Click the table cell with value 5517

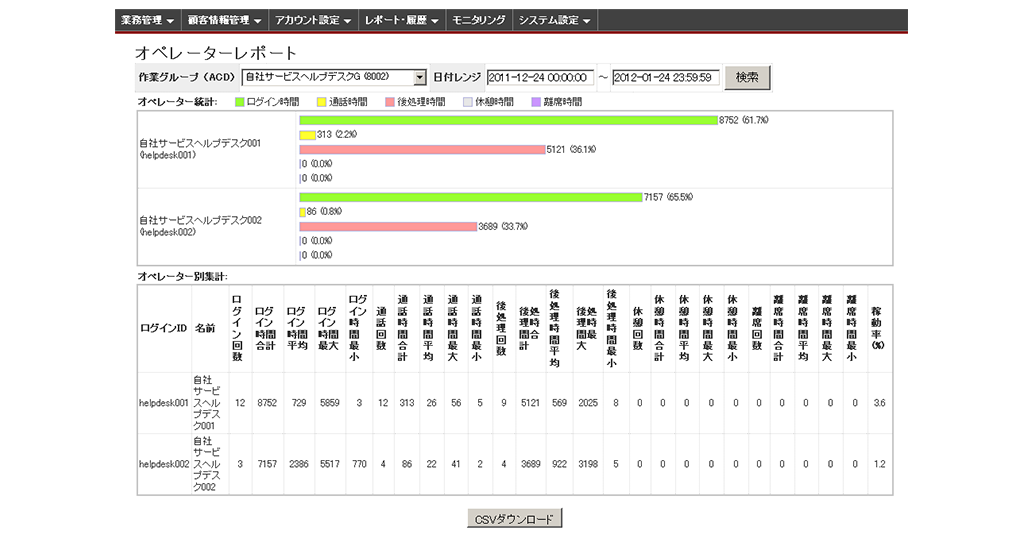click(330, 464)
